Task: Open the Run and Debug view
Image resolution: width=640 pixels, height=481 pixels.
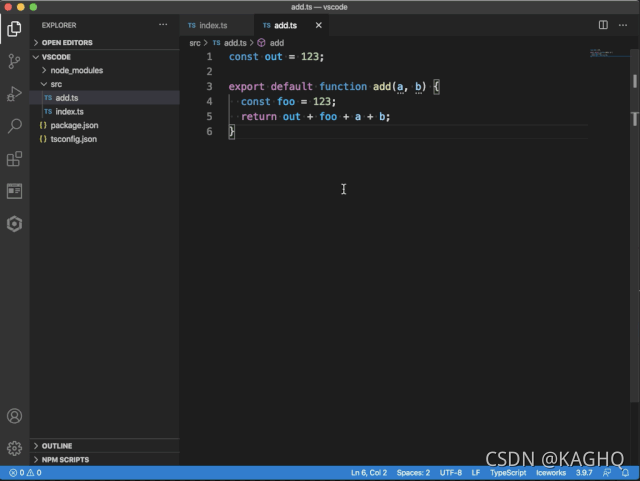Action: (14, 94)
